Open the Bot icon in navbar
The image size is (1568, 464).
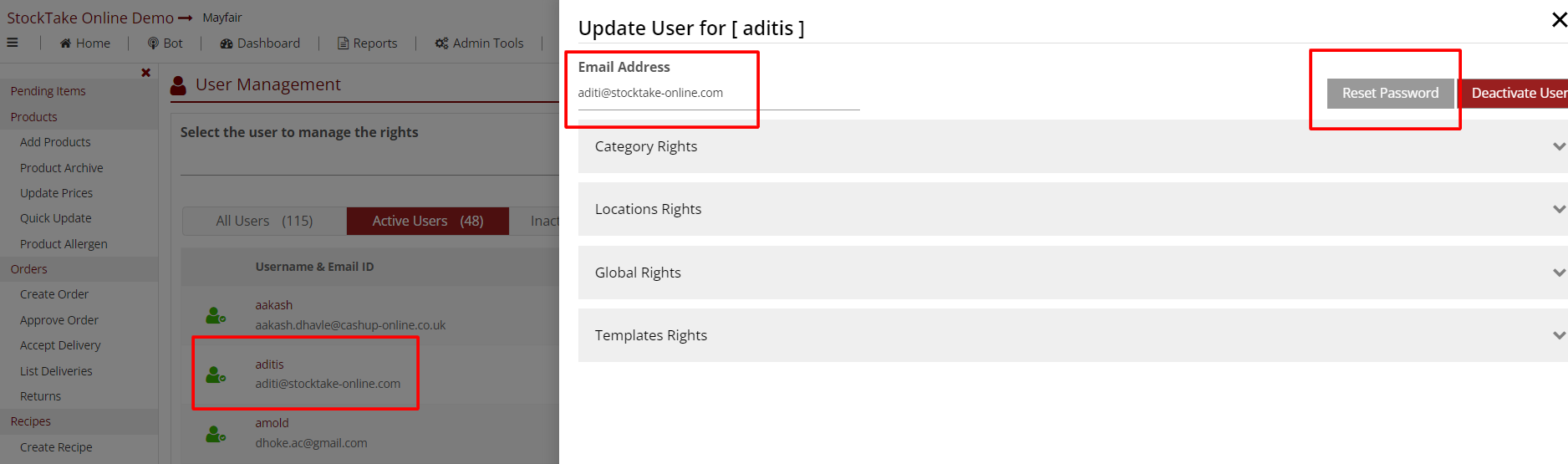pos(153,43)
